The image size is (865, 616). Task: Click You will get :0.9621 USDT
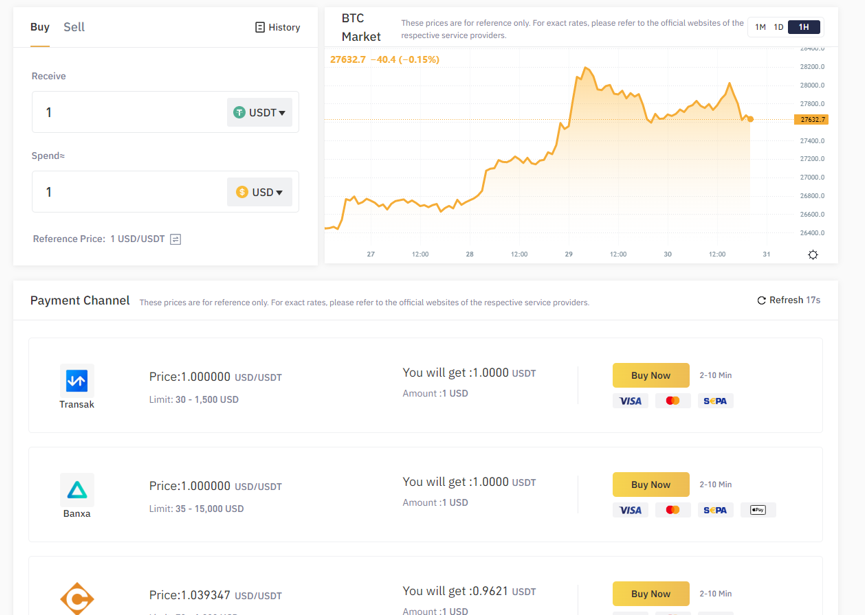(469, 591)
